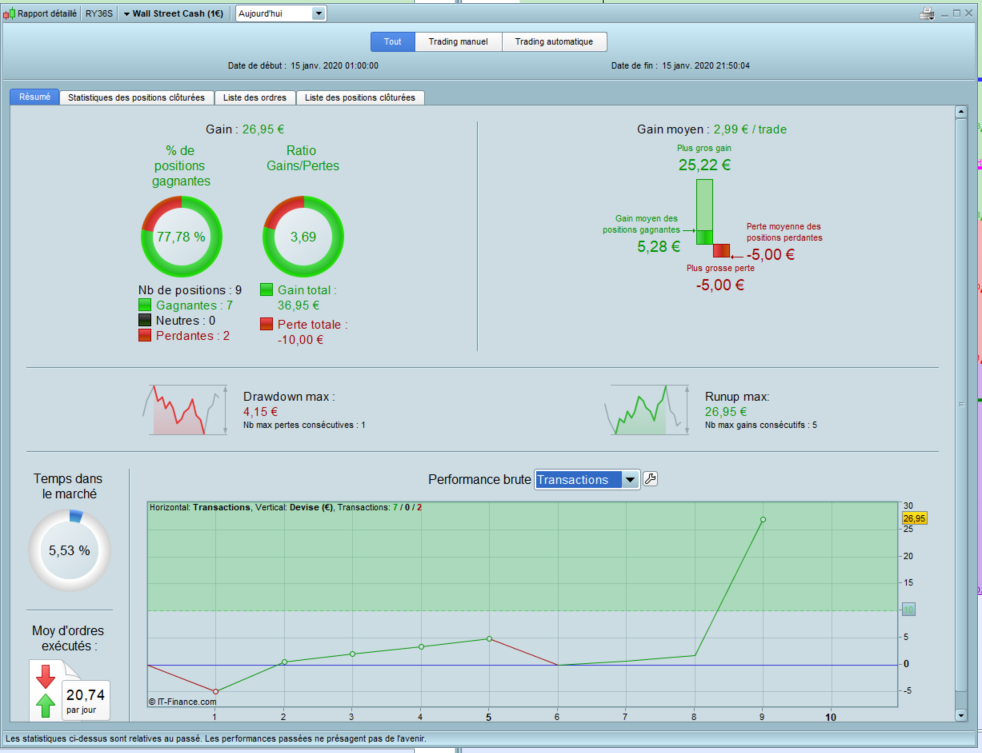Open the Transactions performance dropdown
Viewport: 982px width, 753px height.
[x=587, y=480]
